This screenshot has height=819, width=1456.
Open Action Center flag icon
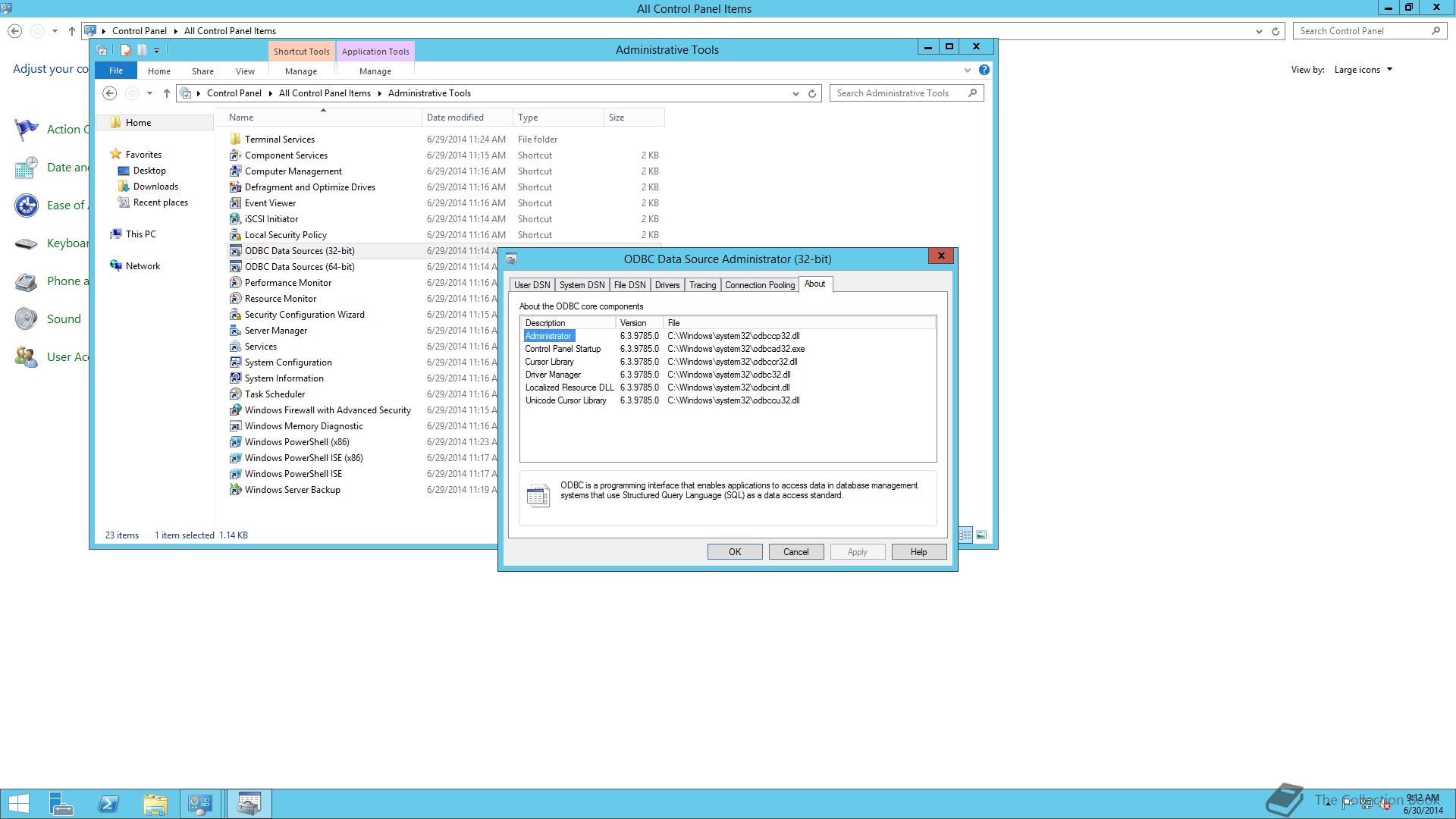click(26, 129)
